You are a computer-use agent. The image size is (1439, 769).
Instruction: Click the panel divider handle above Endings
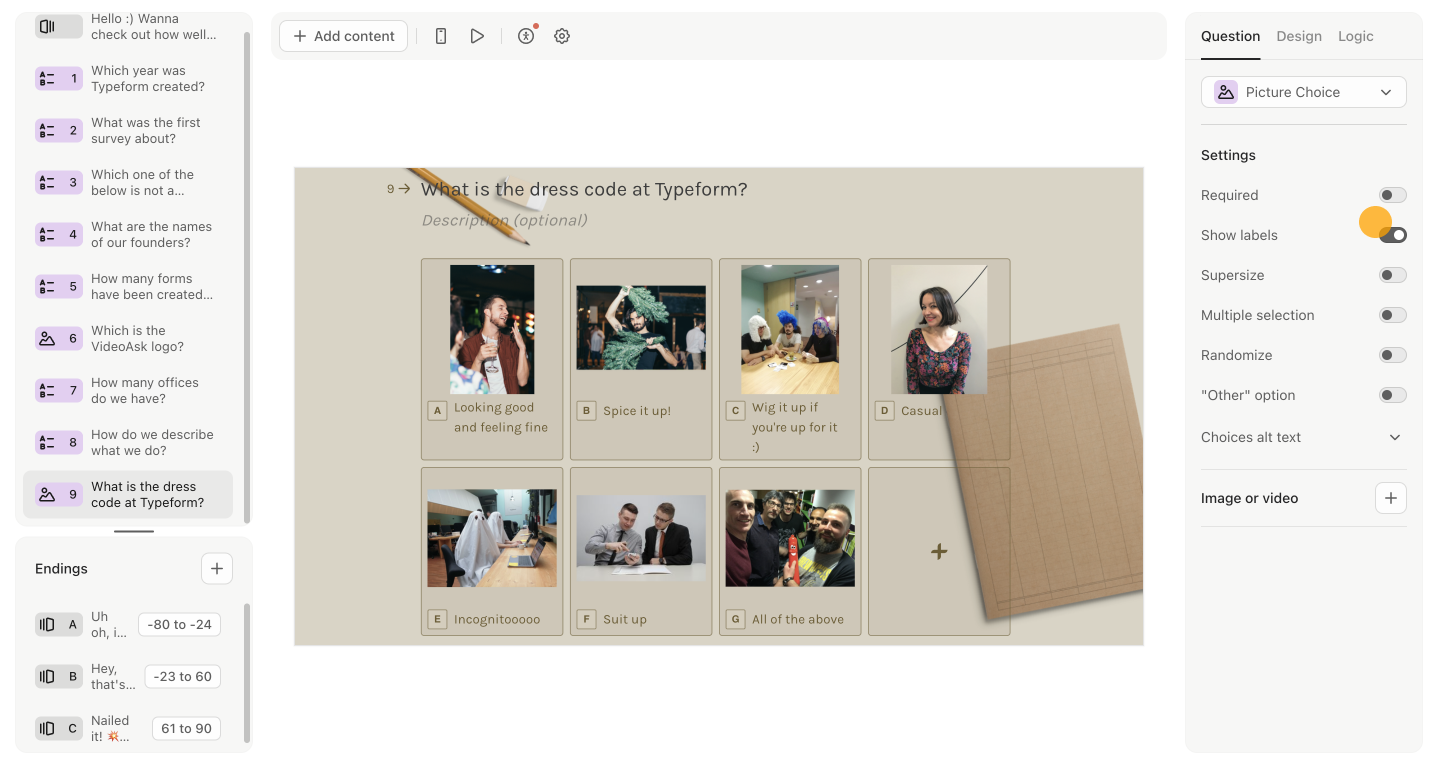coord(134,531)
